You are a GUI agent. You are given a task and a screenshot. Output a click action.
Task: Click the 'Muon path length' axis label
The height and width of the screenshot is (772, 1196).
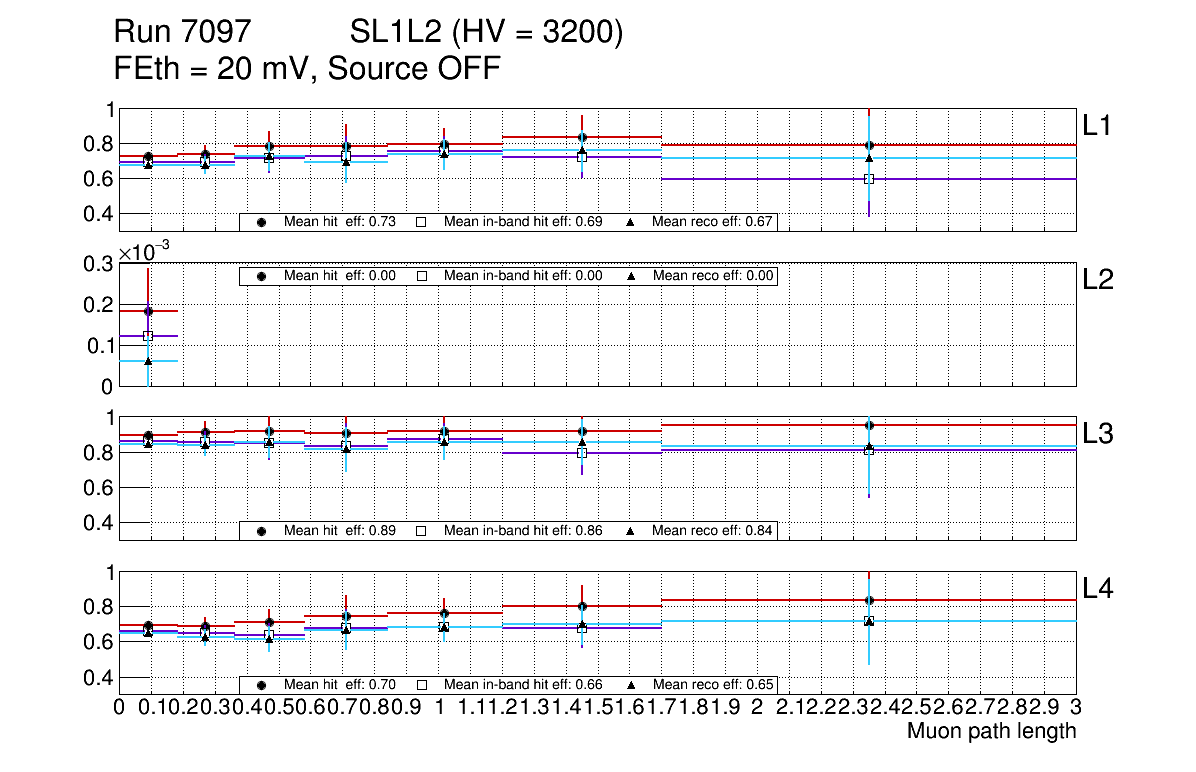(991, 731)
